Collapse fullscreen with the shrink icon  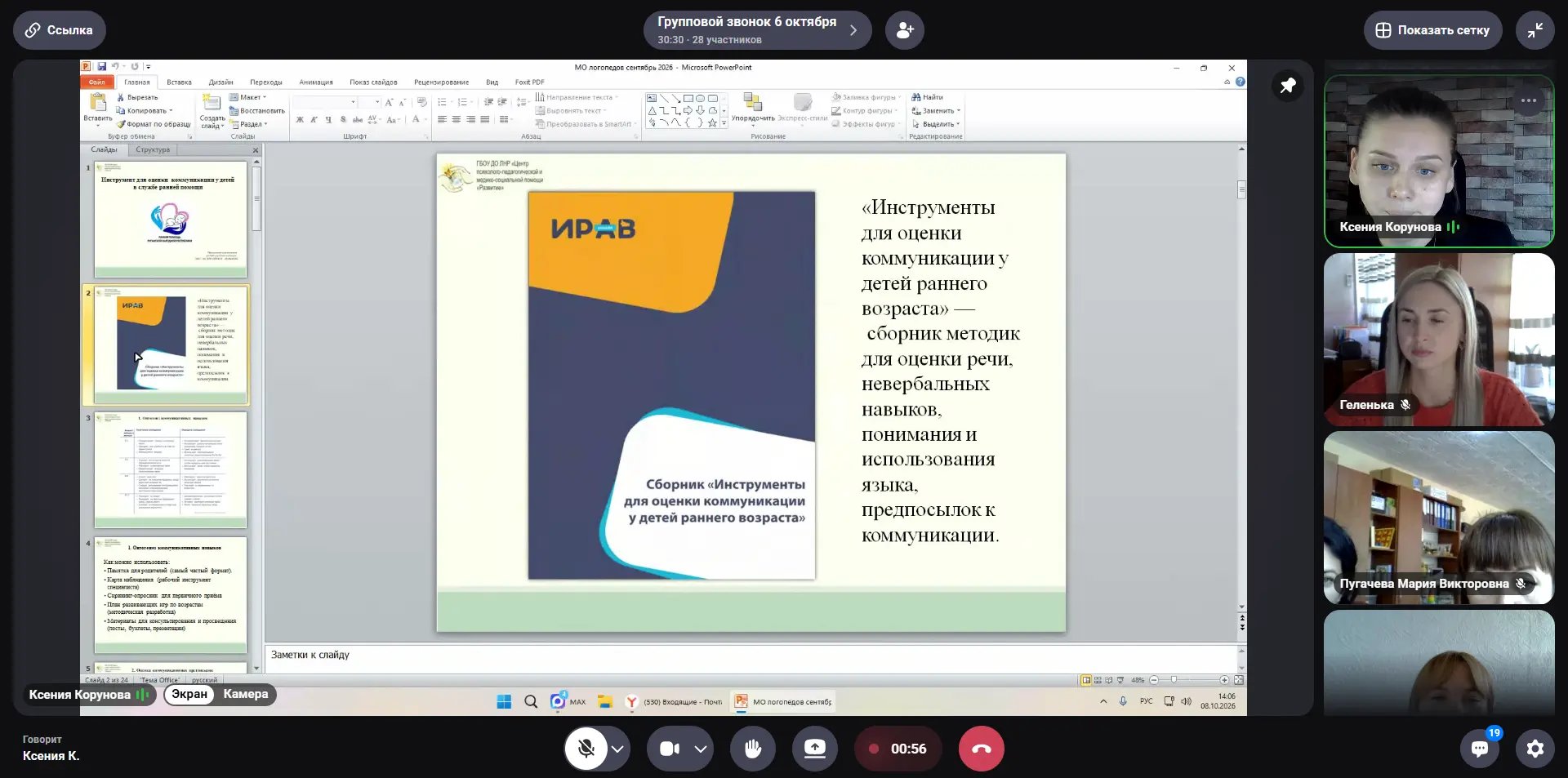1535,30
